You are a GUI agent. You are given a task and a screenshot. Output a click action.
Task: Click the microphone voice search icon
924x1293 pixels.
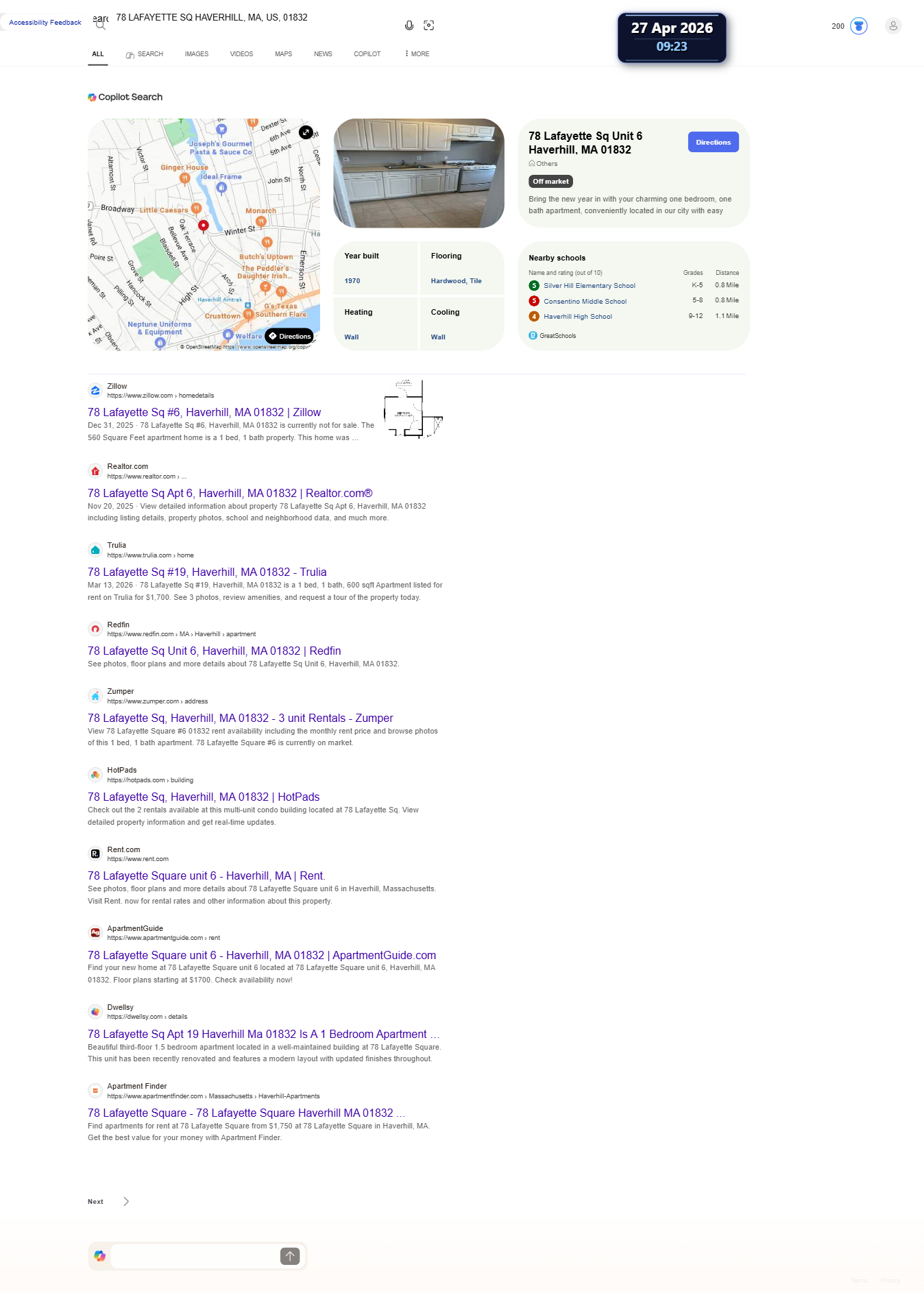click(409, 25)
